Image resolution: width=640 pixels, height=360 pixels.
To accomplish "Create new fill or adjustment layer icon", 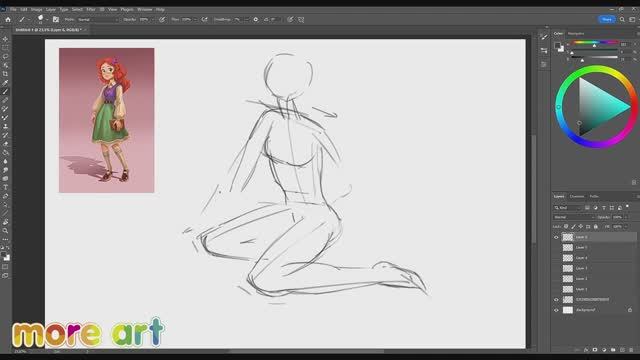I will coord(604,350).
